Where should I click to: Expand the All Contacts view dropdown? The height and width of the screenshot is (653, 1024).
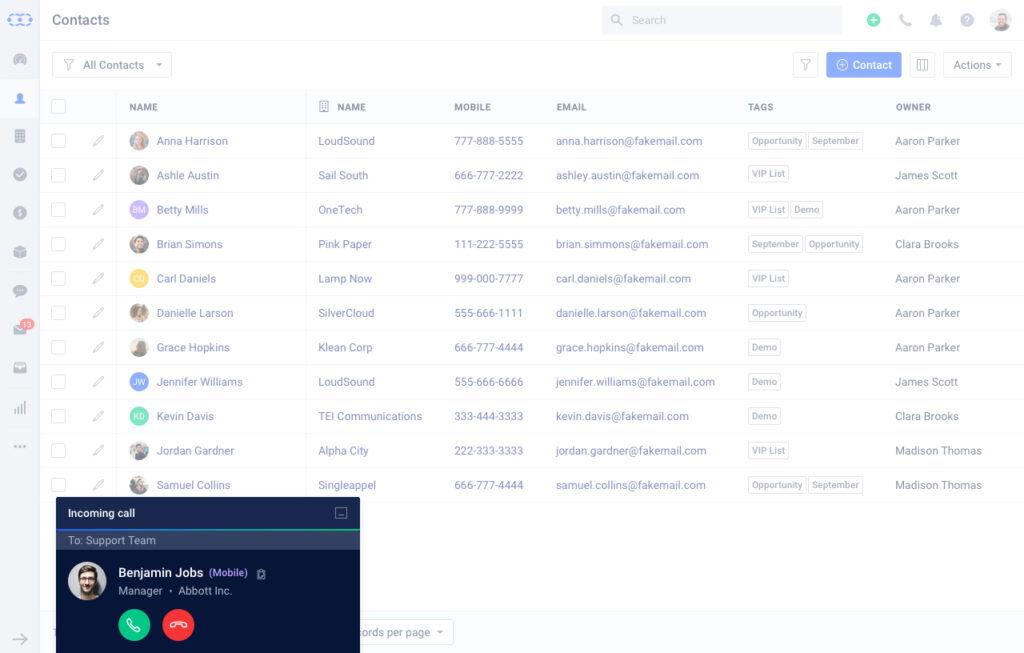click(x=112, y=65)
